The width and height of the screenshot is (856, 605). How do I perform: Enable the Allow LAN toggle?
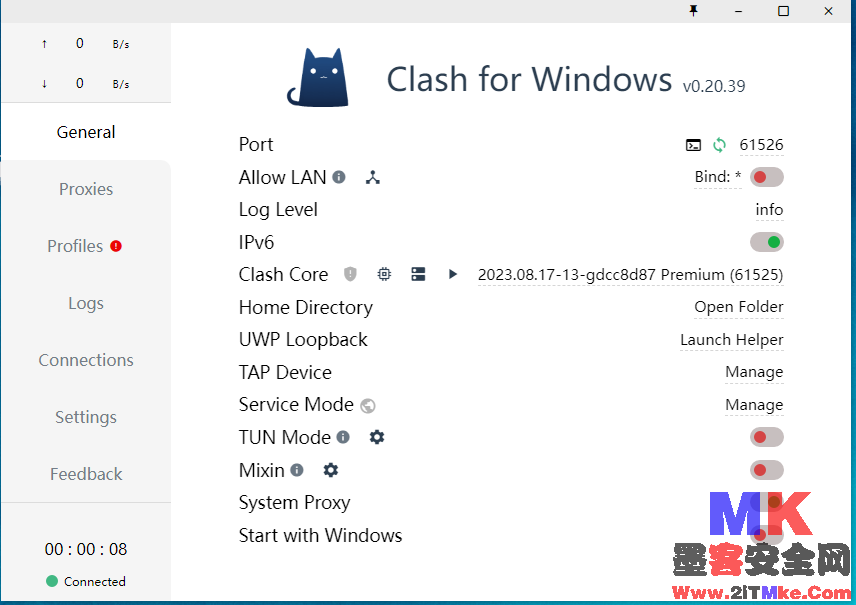(x=766, y=177)
